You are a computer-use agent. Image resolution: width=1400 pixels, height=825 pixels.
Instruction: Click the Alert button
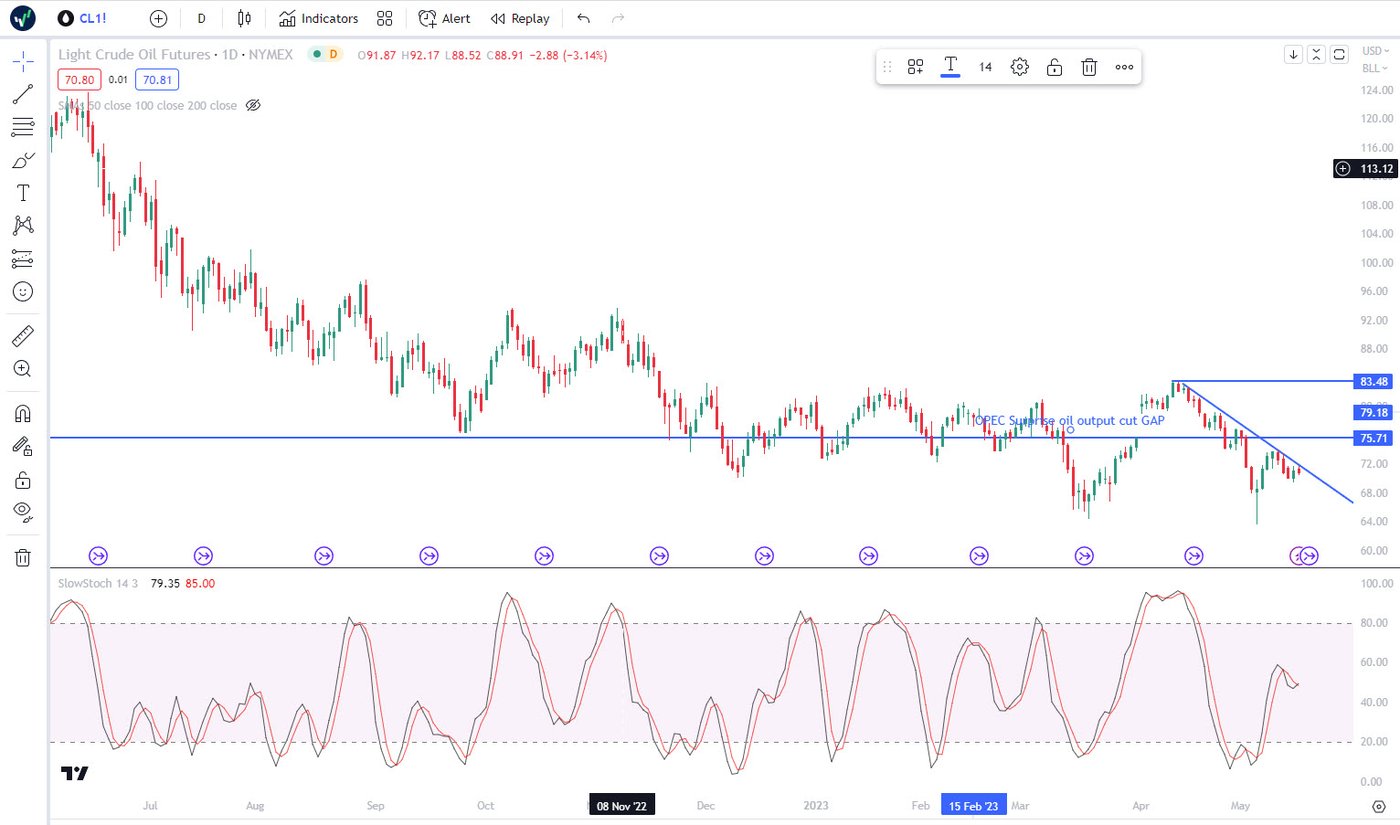pyautogui.click(x=444, y=18)
